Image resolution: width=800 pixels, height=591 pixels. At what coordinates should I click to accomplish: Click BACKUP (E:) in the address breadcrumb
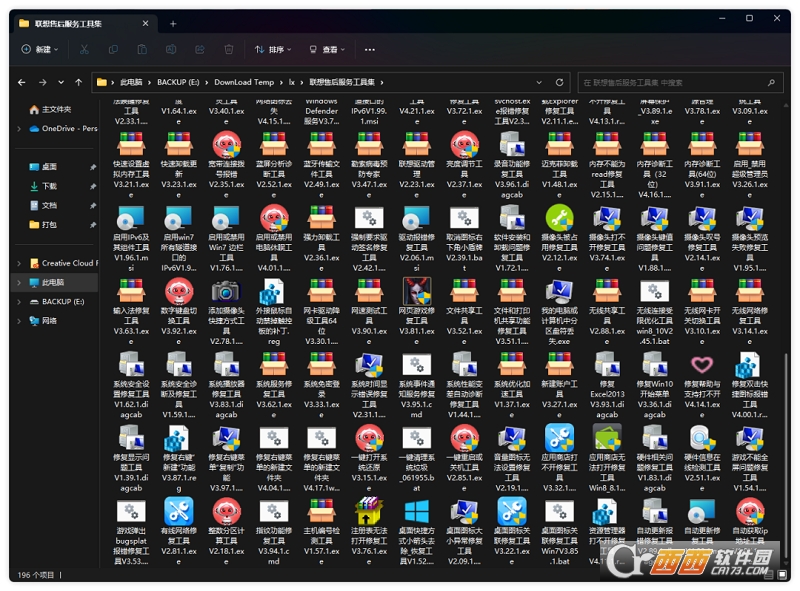pos(178,82)
